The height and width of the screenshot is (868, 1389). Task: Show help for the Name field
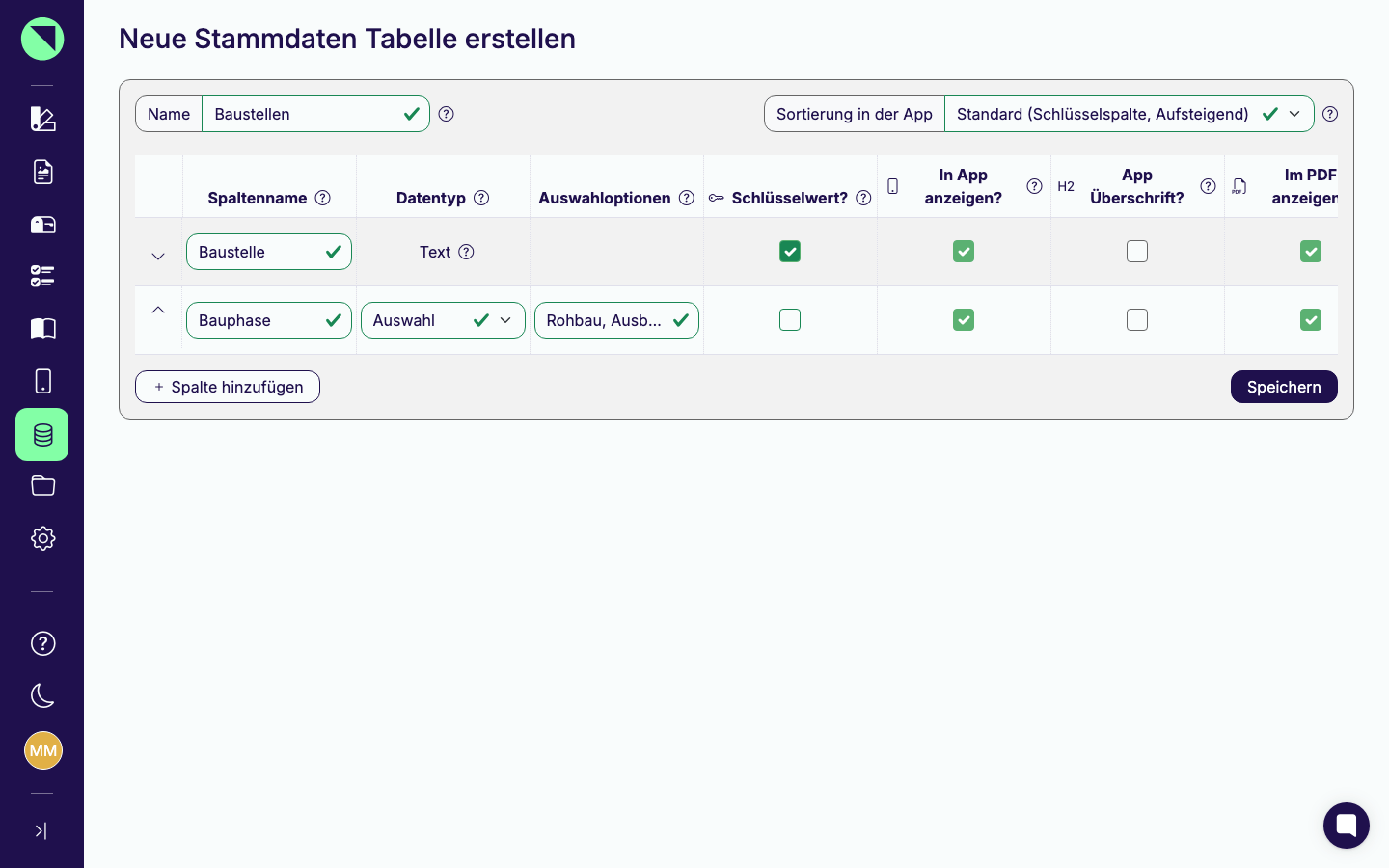446,114
